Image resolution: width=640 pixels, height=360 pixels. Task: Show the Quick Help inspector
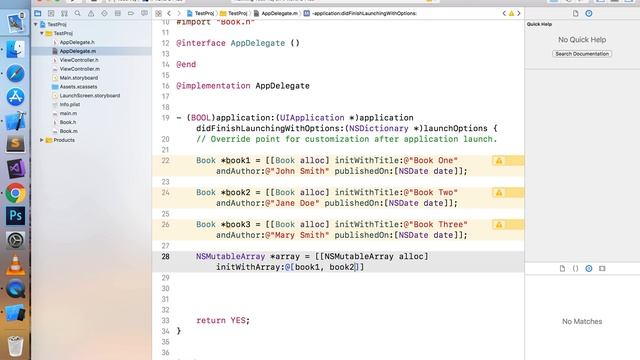(x=589, y=13)
